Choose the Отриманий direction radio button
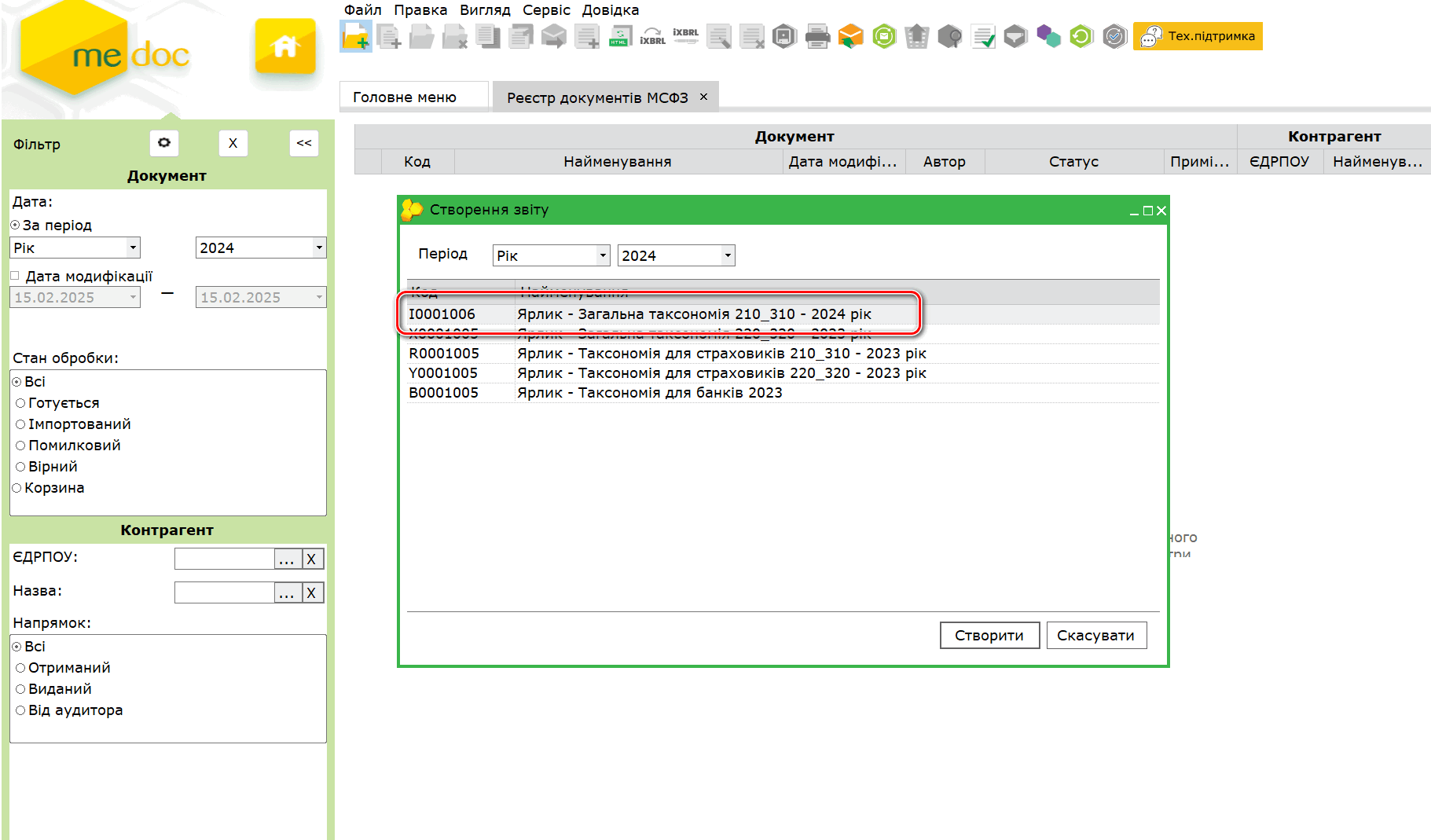The width and height of the screenshot is (1431, 840). (x=21, y=668)
